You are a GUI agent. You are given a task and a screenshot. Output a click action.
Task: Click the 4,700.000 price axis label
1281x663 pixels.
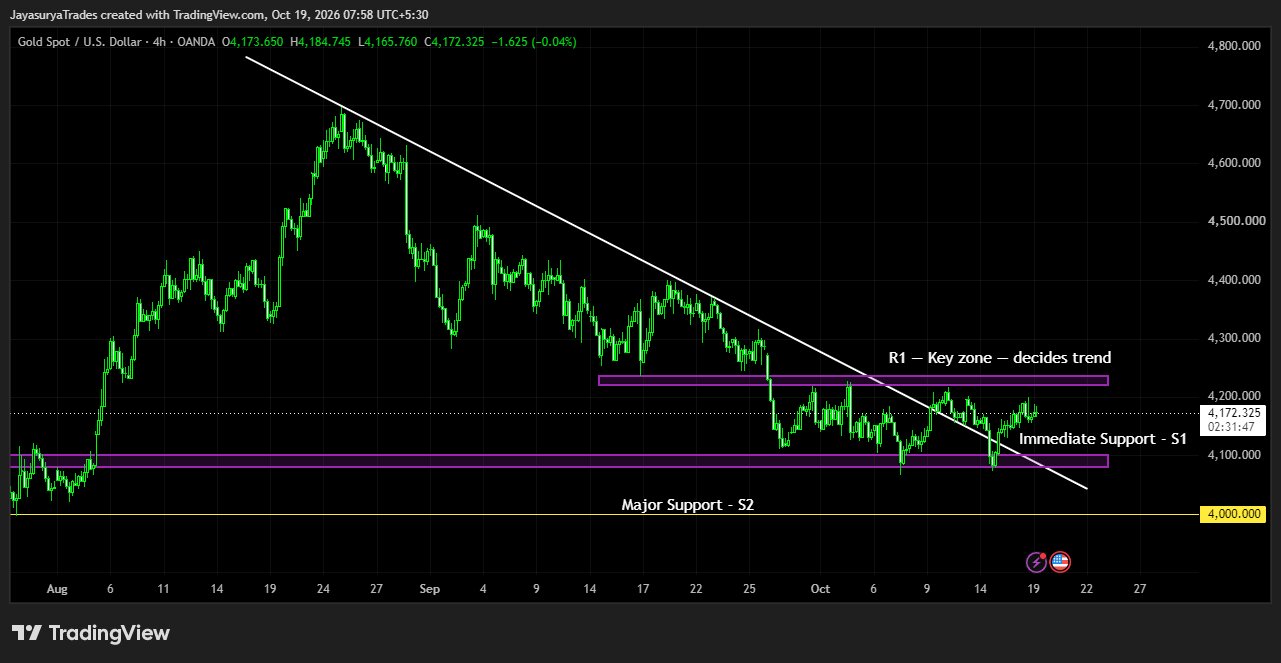click(x=1236, y=104)
